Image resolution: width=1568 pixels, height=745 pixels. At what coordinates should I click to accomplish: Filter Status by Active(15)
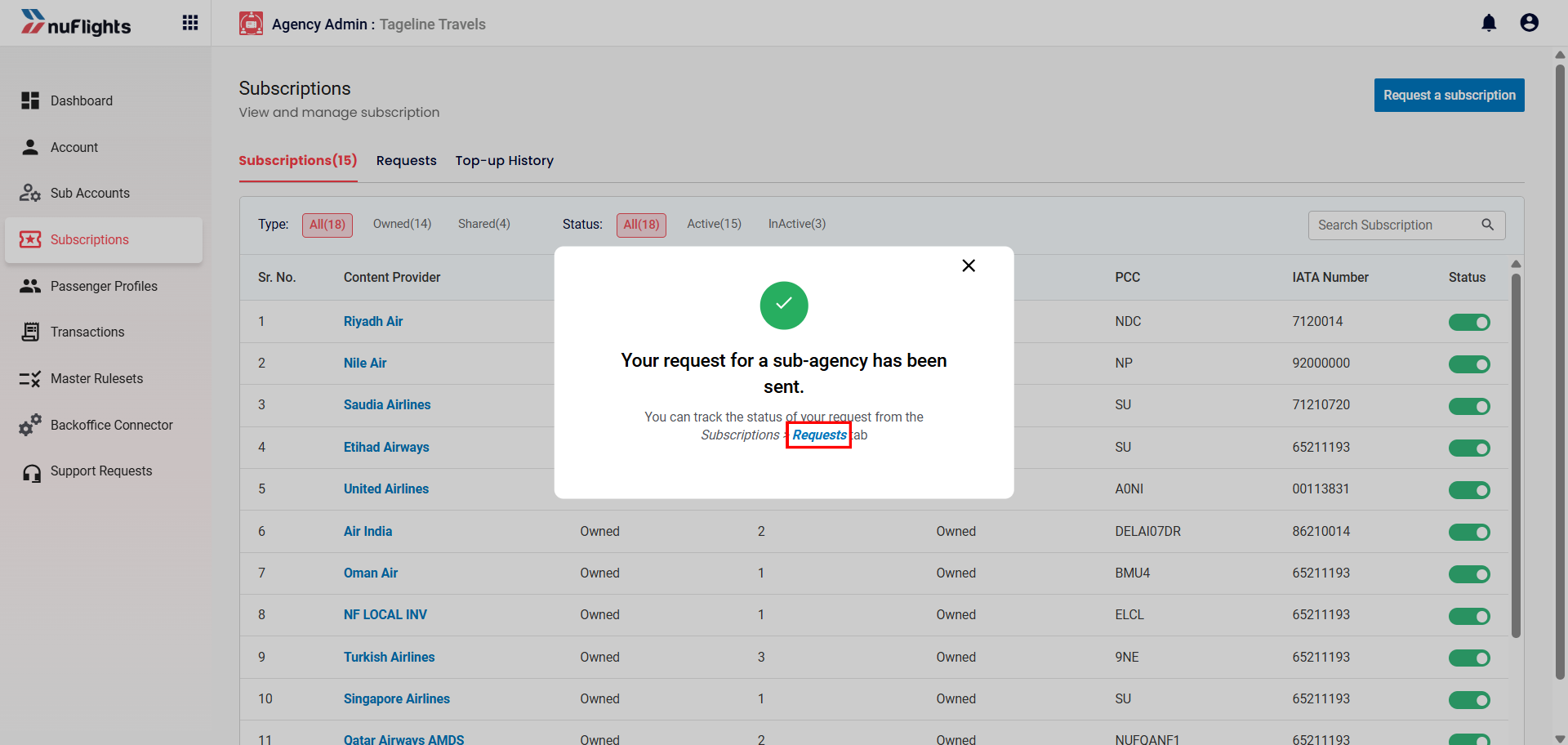(715, 224)
